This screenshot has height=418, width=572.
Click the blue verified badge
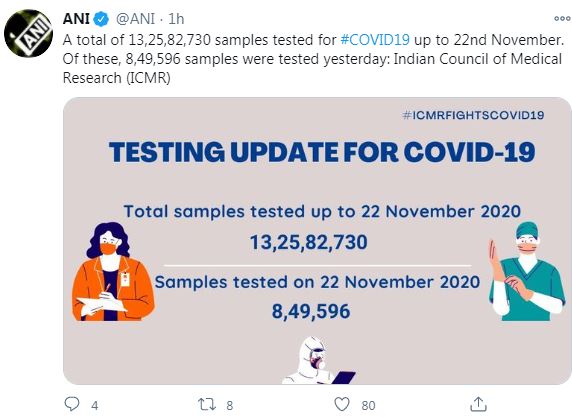tap(101, 19)
